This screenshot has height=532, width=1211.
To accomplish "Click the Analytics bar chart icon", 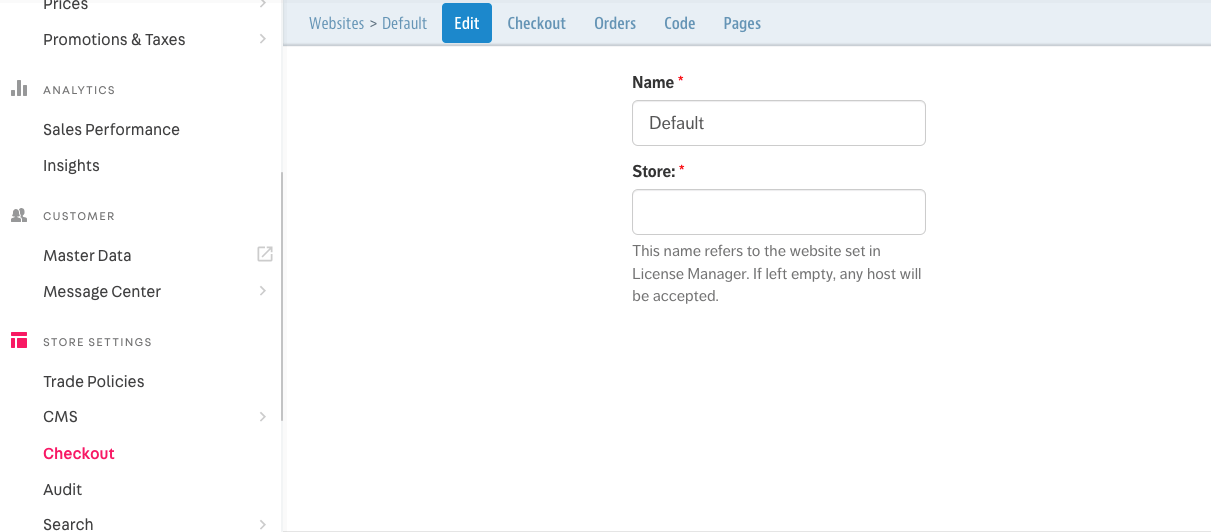I will coord(19,88).
